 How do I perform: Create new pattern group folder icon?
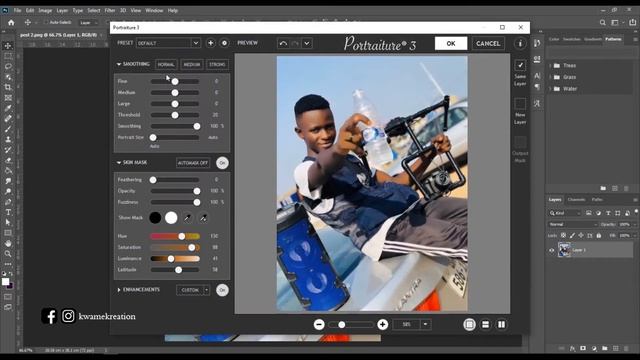[x=603, y=188]
